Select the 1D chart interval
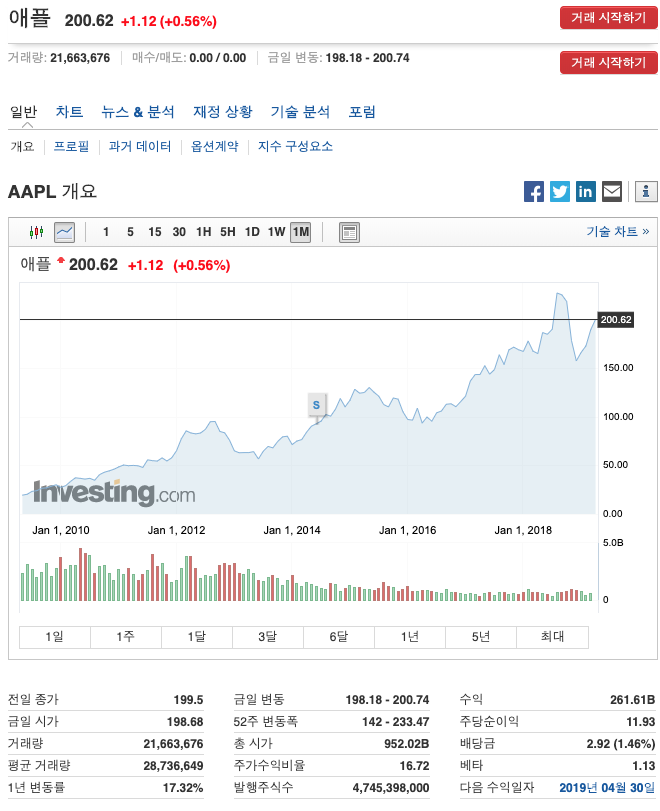Screen dimensions: 660x811 (x=252, y=232)
